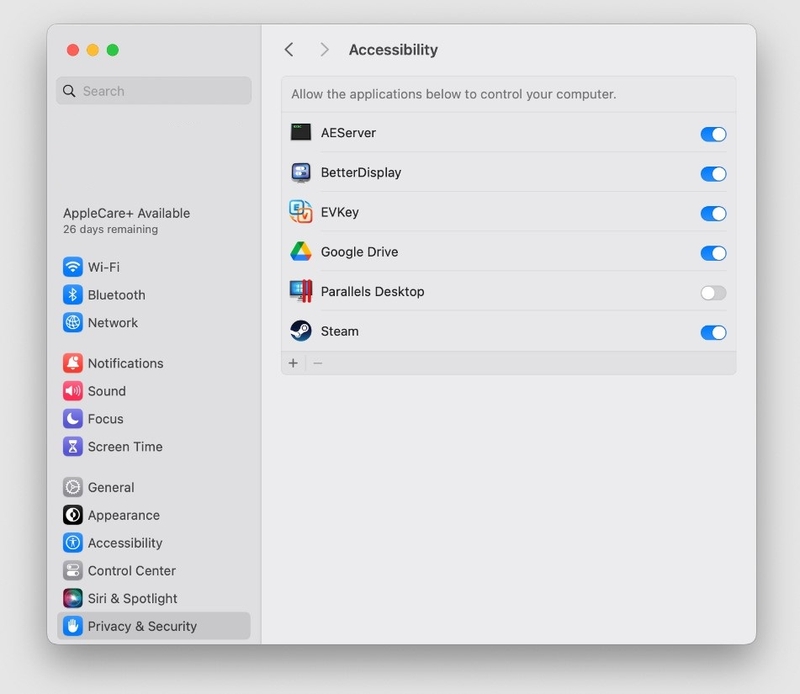Click the Focus moon icon
This screenshot has height=694, width=800.
[72, 418]
